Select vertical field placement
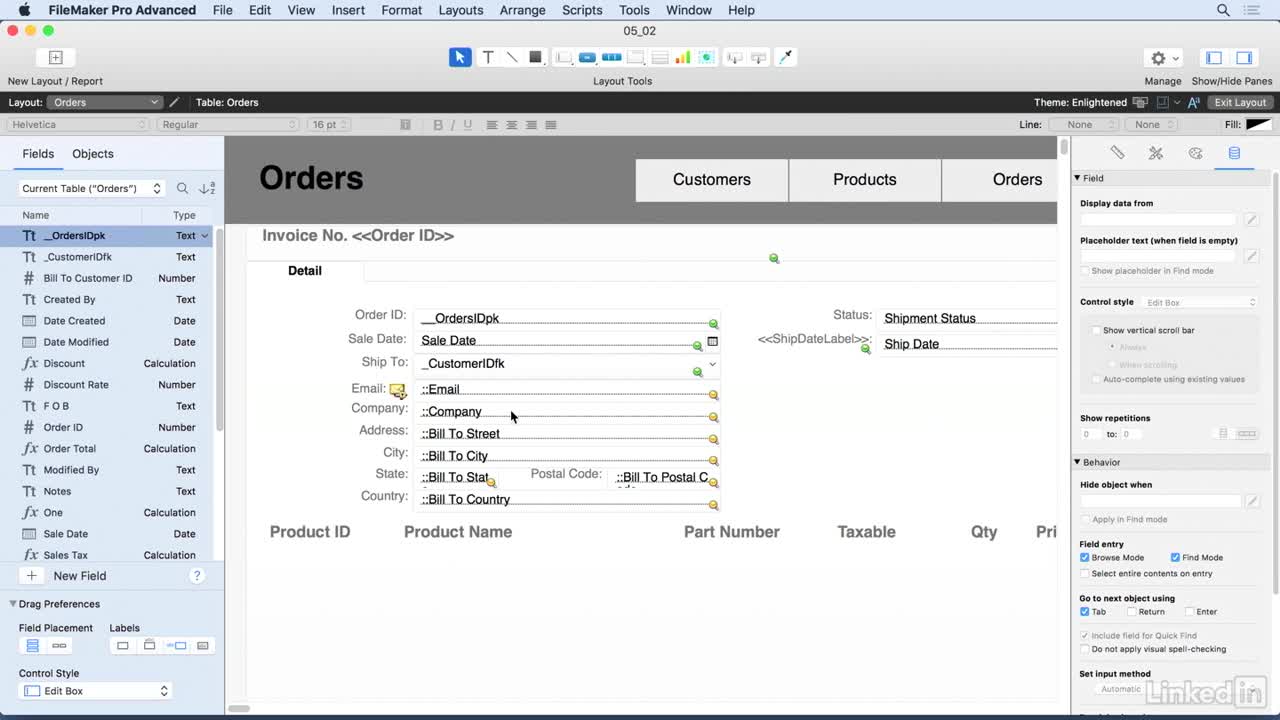This screenshot has height=720, width=1280. click(x=32, y=646)
